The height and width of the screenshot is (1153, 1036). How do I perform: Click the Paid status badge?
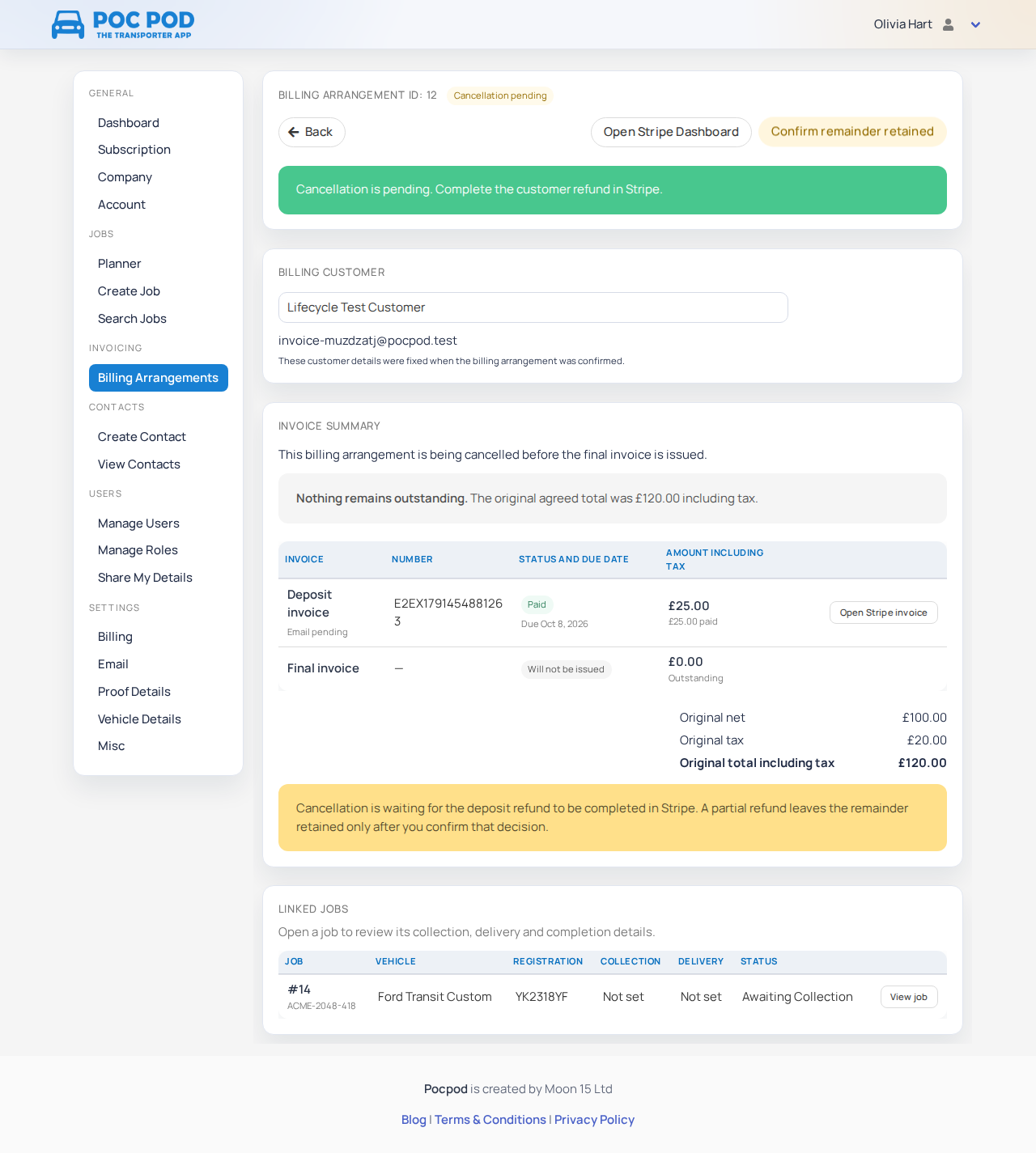tap(537, 604)
